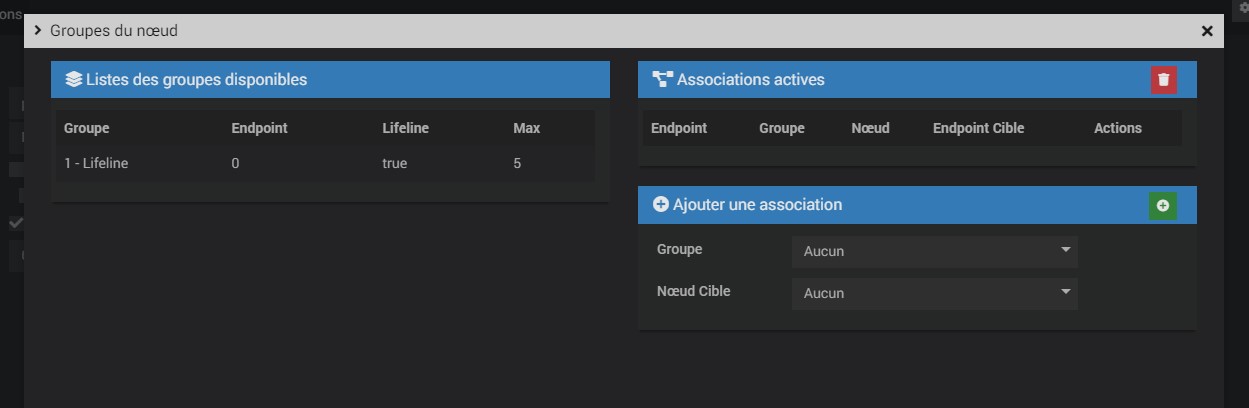
Task: Click the Actions column header
Action: pyautogui.click(x=1117, y=128)
